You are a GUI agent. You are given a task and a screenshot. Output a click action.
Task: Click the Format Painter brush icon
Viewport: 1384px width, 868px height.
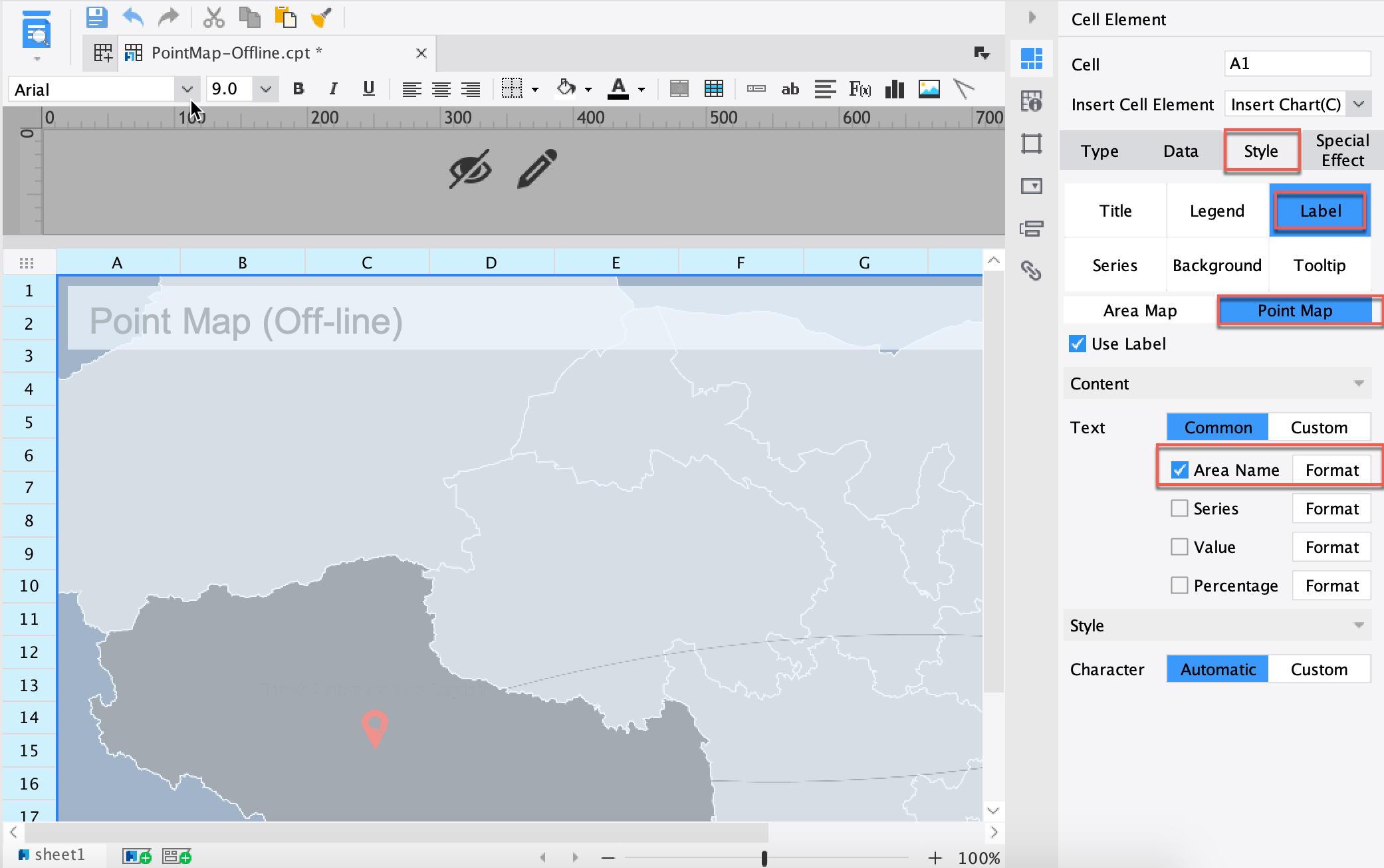[x=322, y=17]
